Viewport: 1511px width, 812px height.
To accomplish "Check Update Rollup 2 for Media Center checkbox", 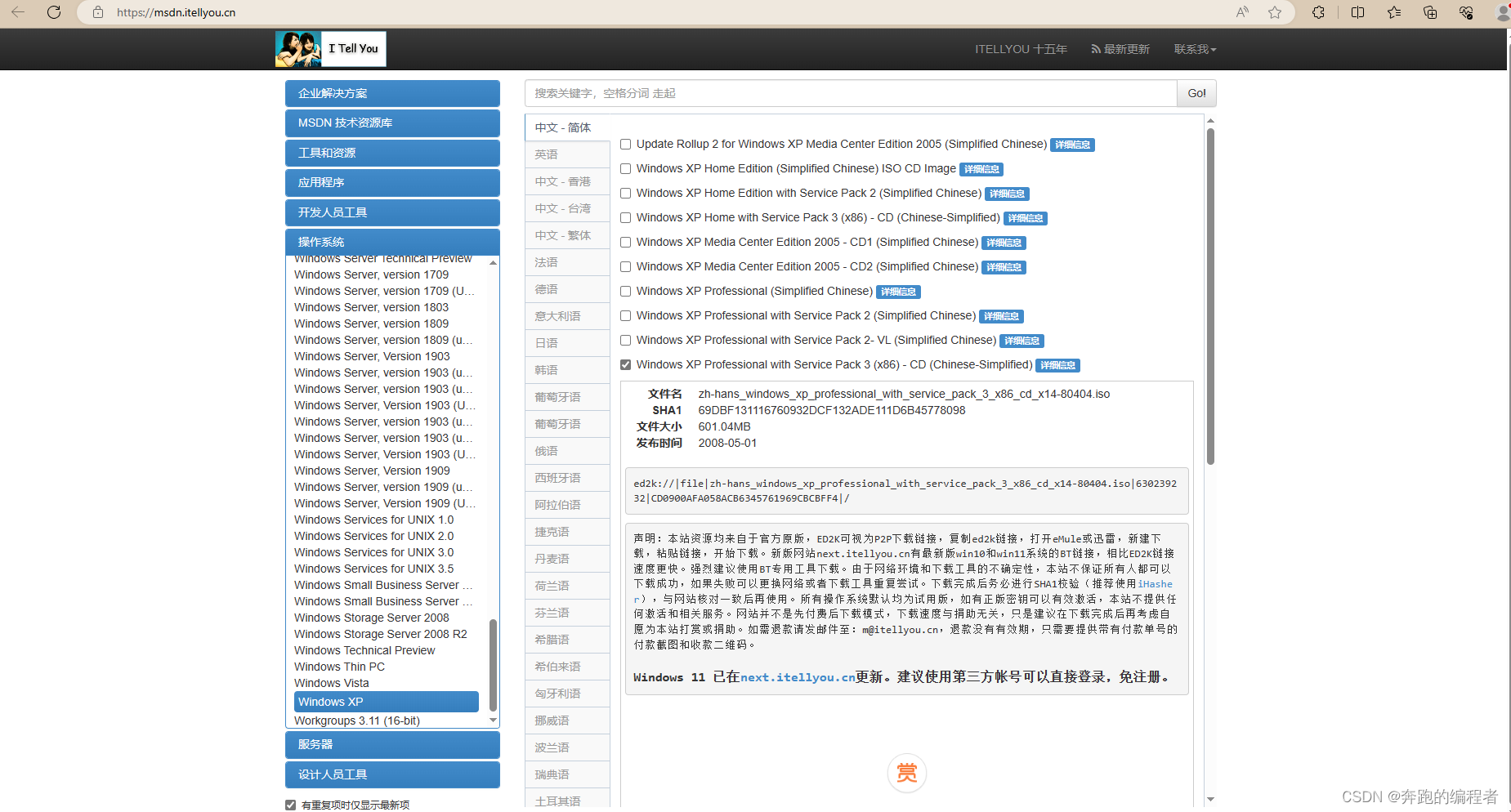I will [x=625, y=145].
